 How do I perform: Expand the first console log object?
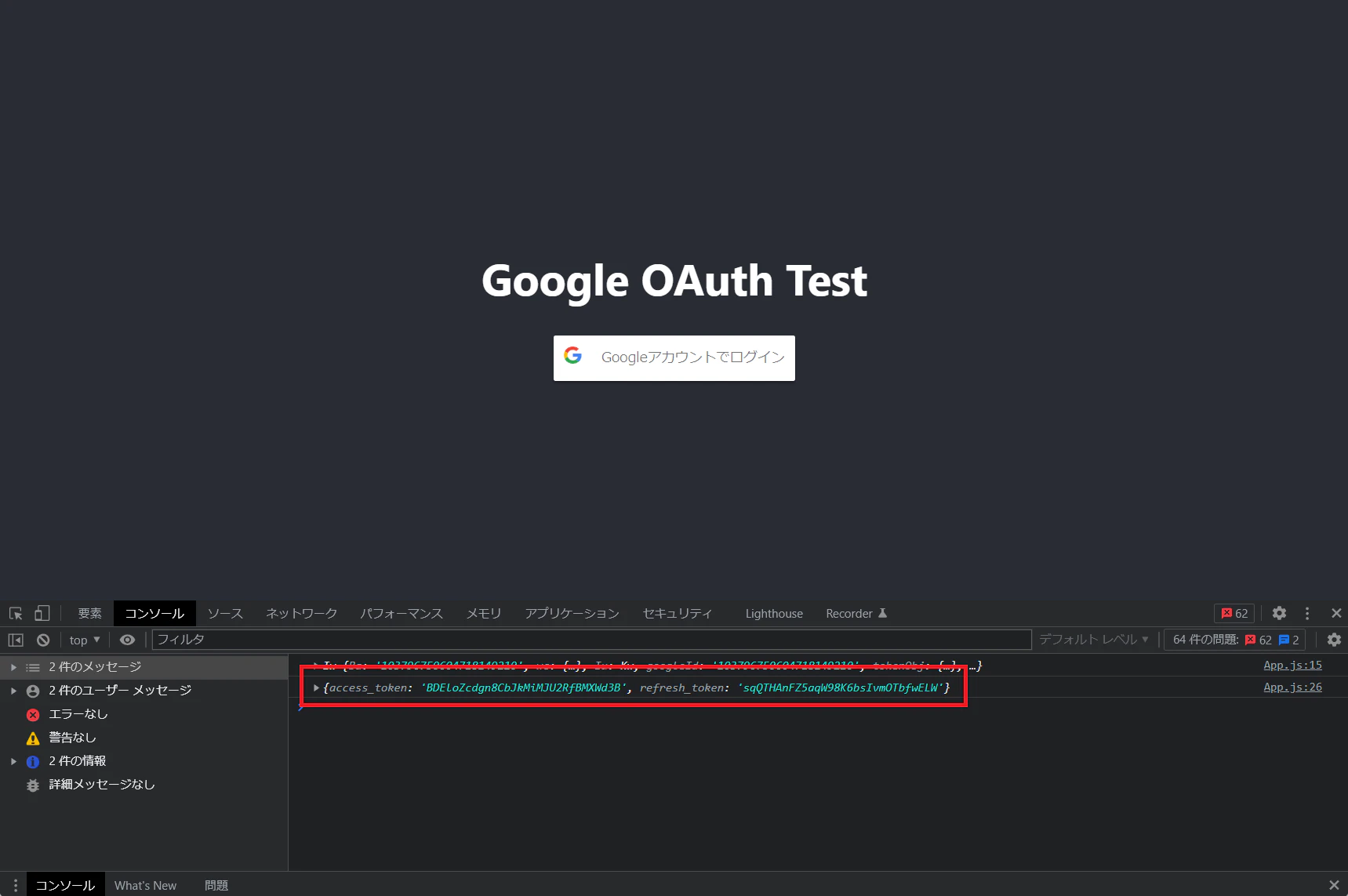click(x=316, y=666)
